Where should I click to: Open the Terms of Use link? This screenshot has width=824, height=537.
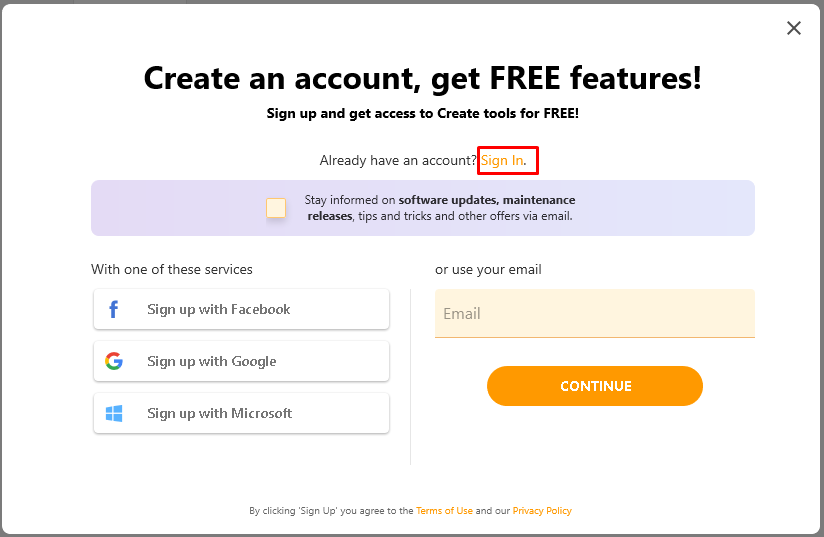pyautogui.click(x=444, y=511)
